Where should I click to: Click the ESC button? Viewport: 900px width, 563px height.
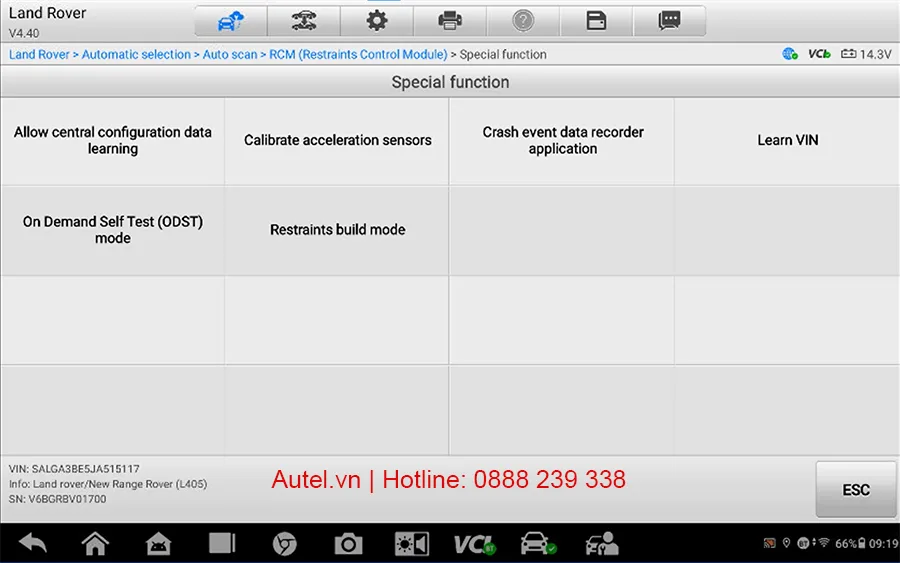[x=856, y=490]
